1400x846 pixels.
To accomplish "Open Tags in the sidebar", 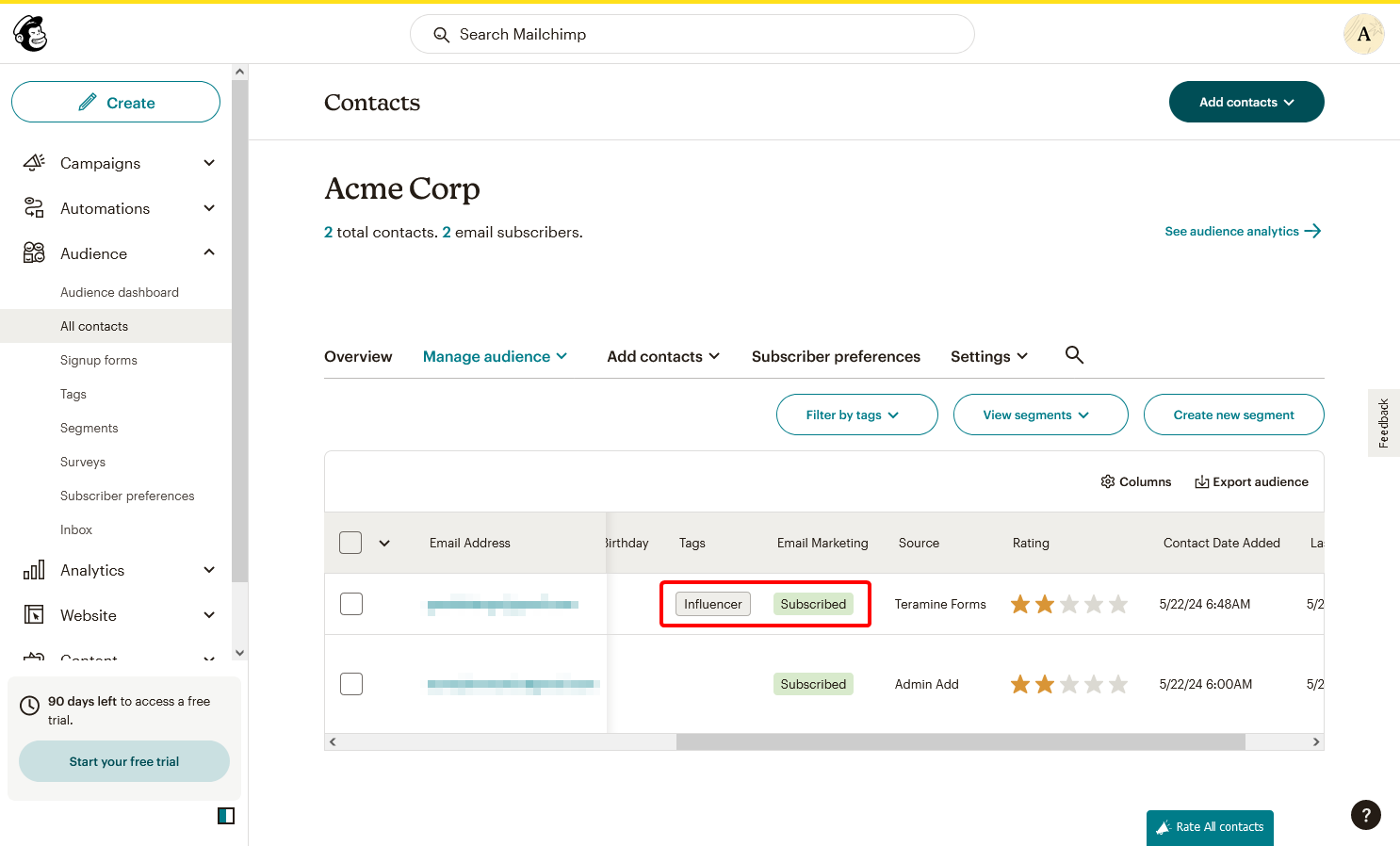I will 73,394.
